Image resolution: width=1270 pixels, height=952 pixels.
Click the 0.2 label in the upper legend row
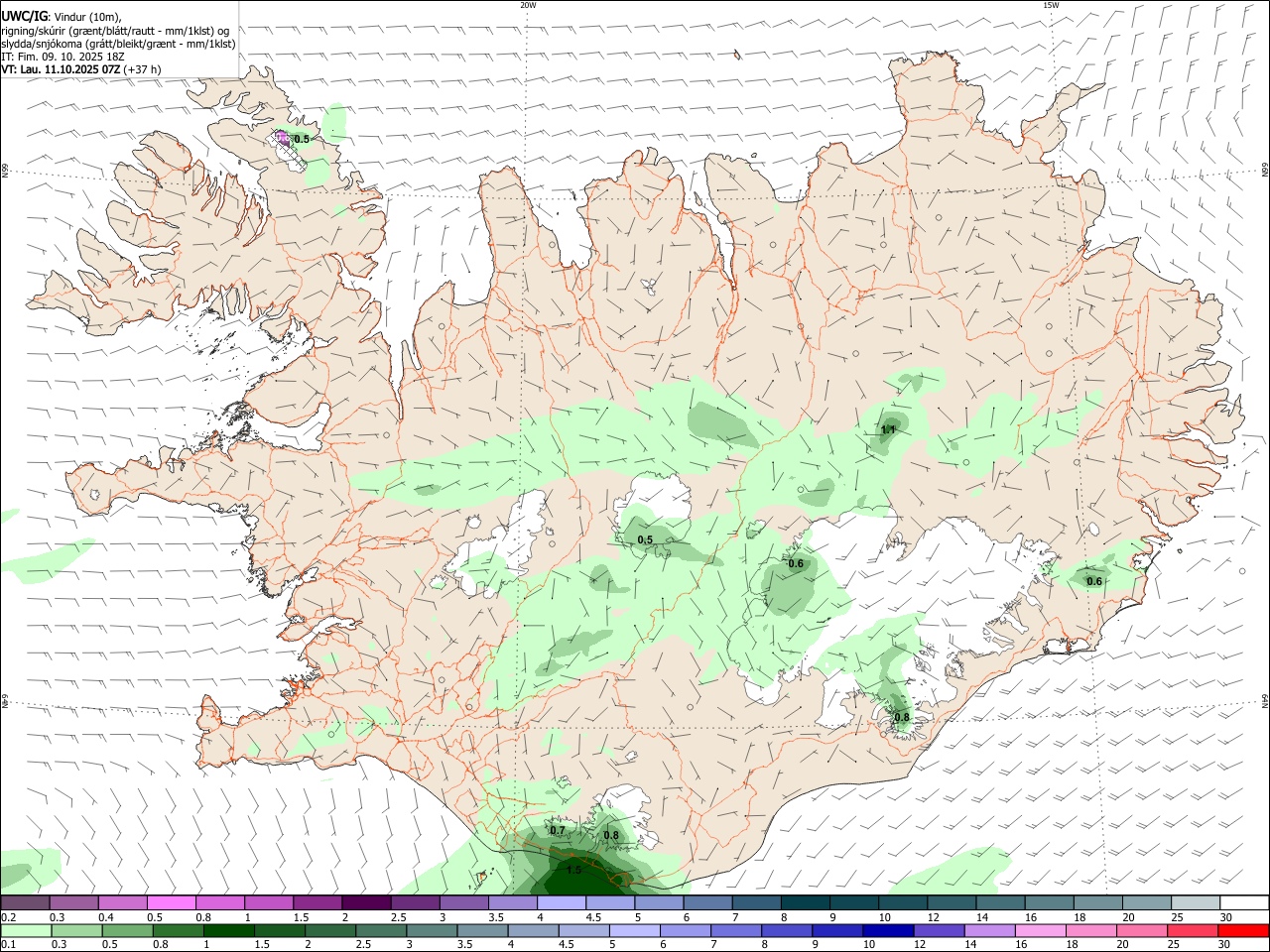click(x=8, y=917)
